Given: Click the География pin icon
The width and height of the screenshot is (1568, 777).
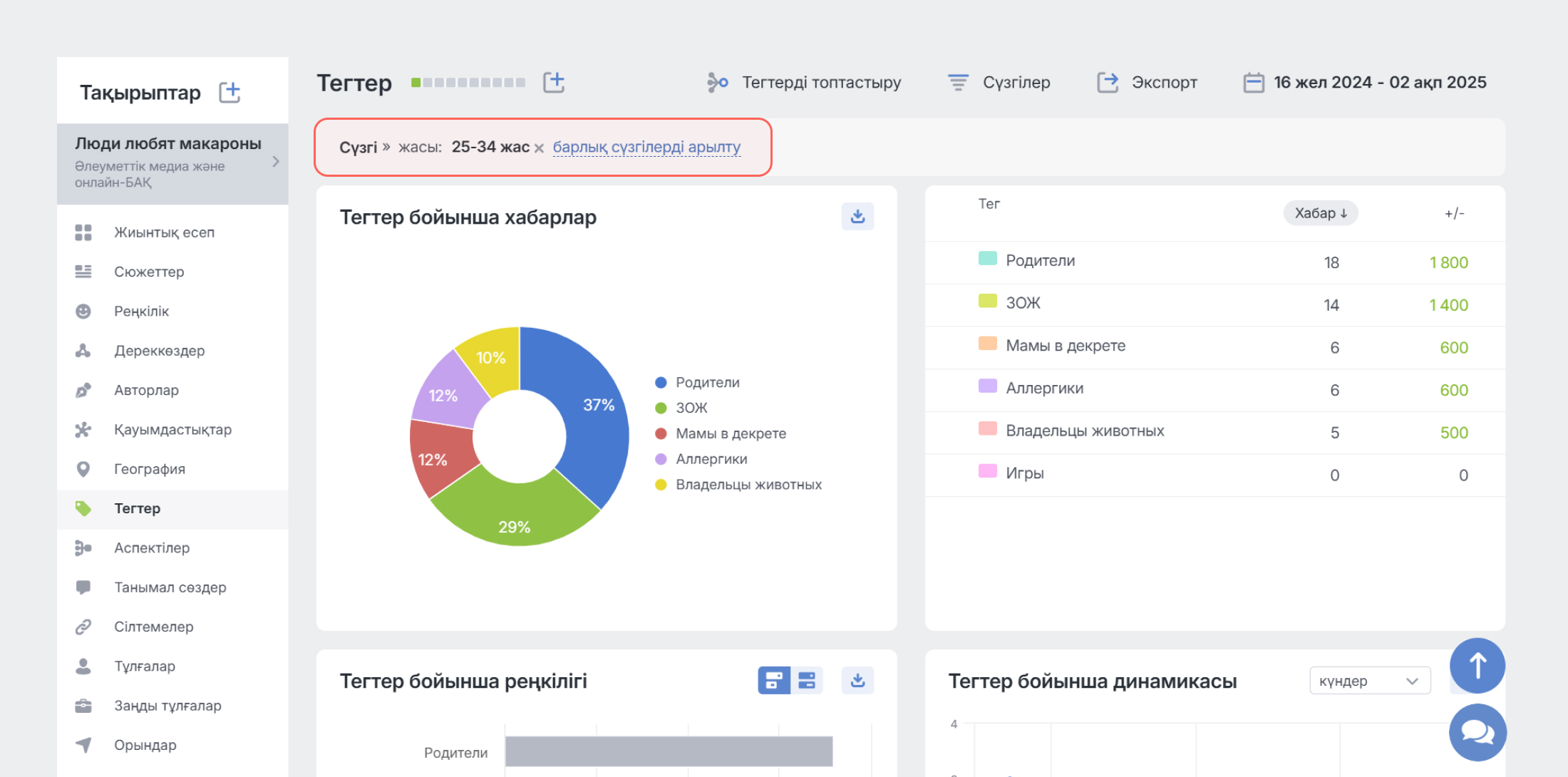Looking at the screenshot, I should click(83, 469).
